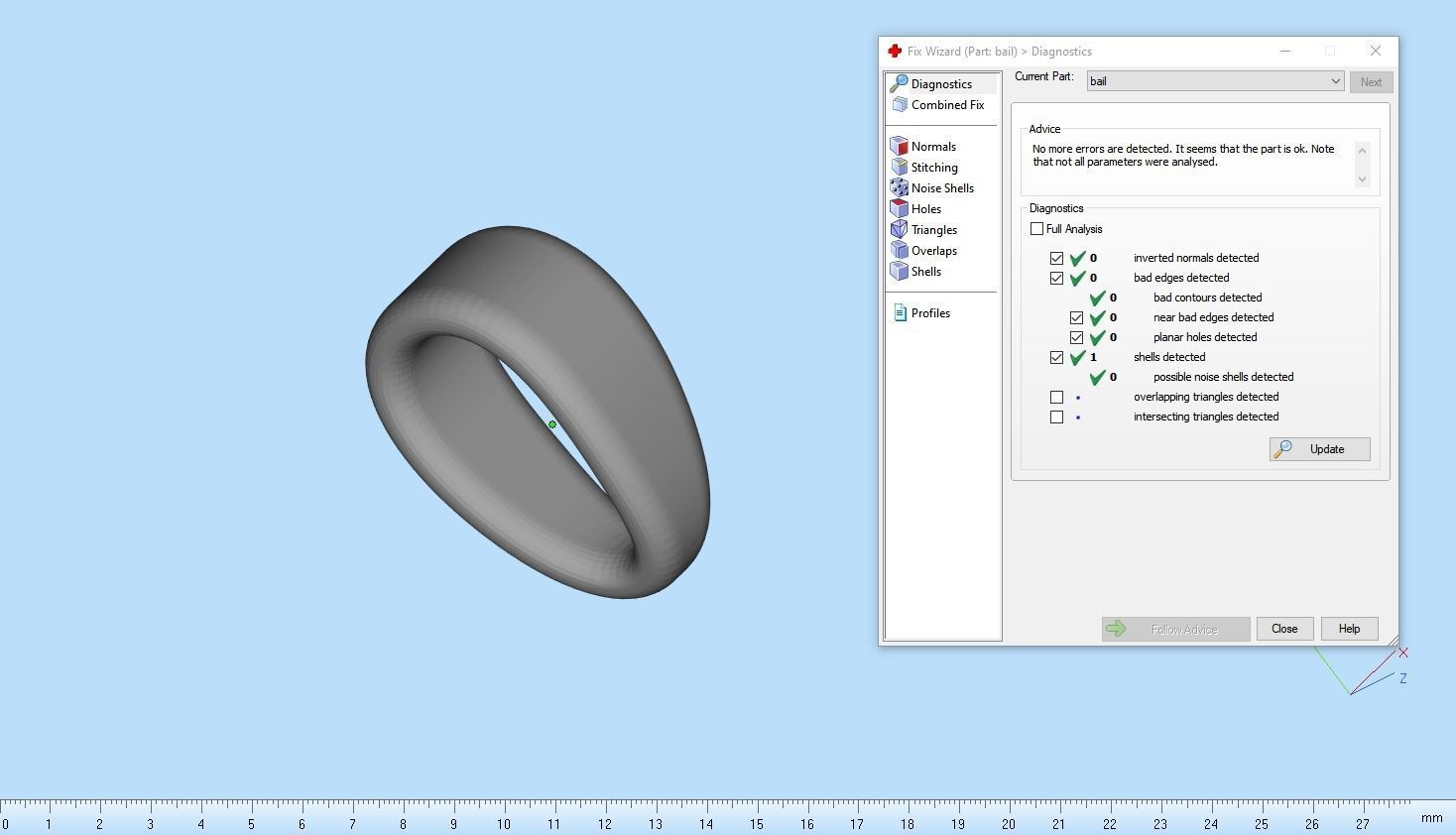
Task: Click the red cross Fix Wizard icon
Action: pyautogui.click(x=895, y=51)
